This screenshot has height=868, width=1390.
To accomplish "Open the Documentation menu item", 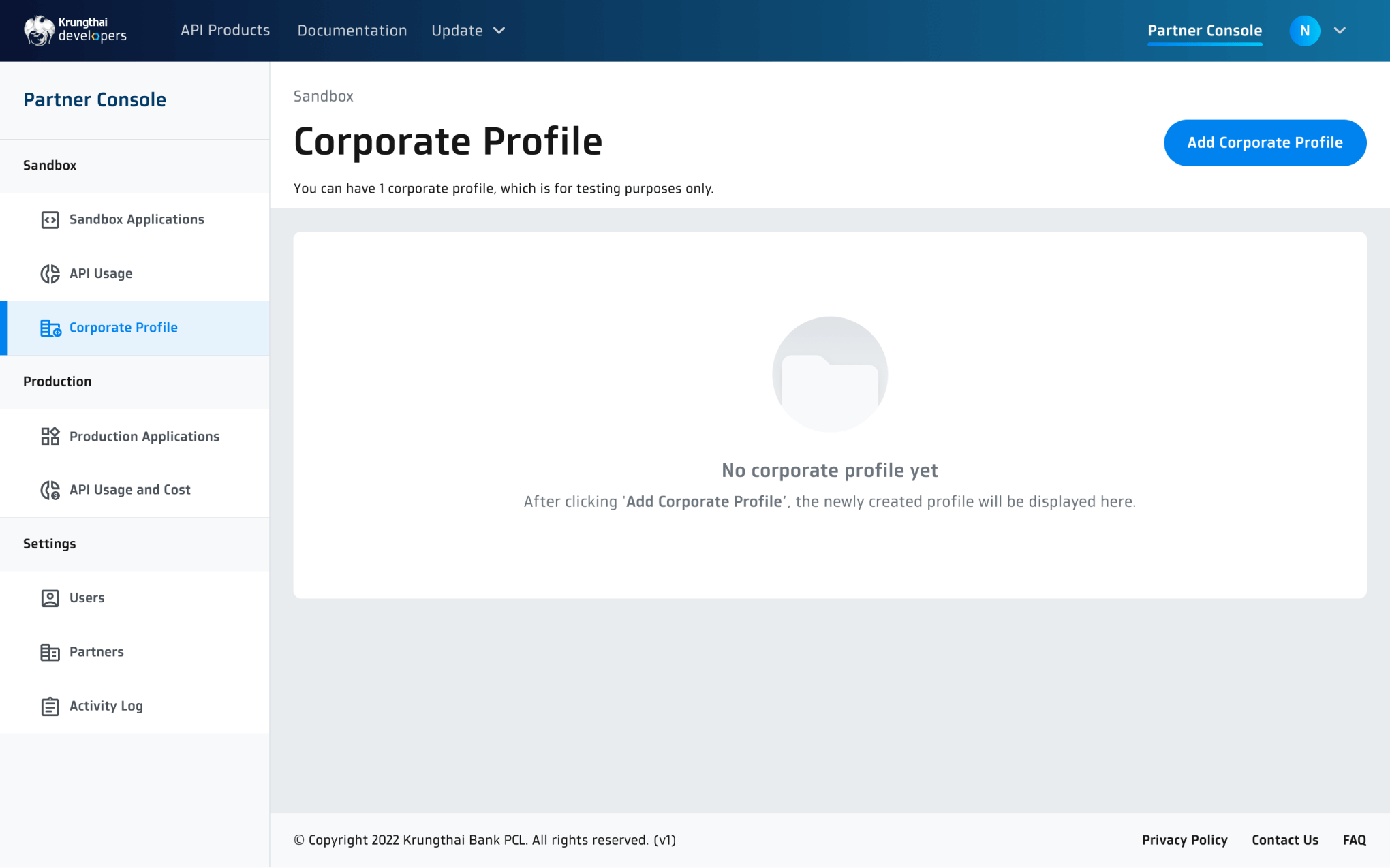I will coord(352,31).
